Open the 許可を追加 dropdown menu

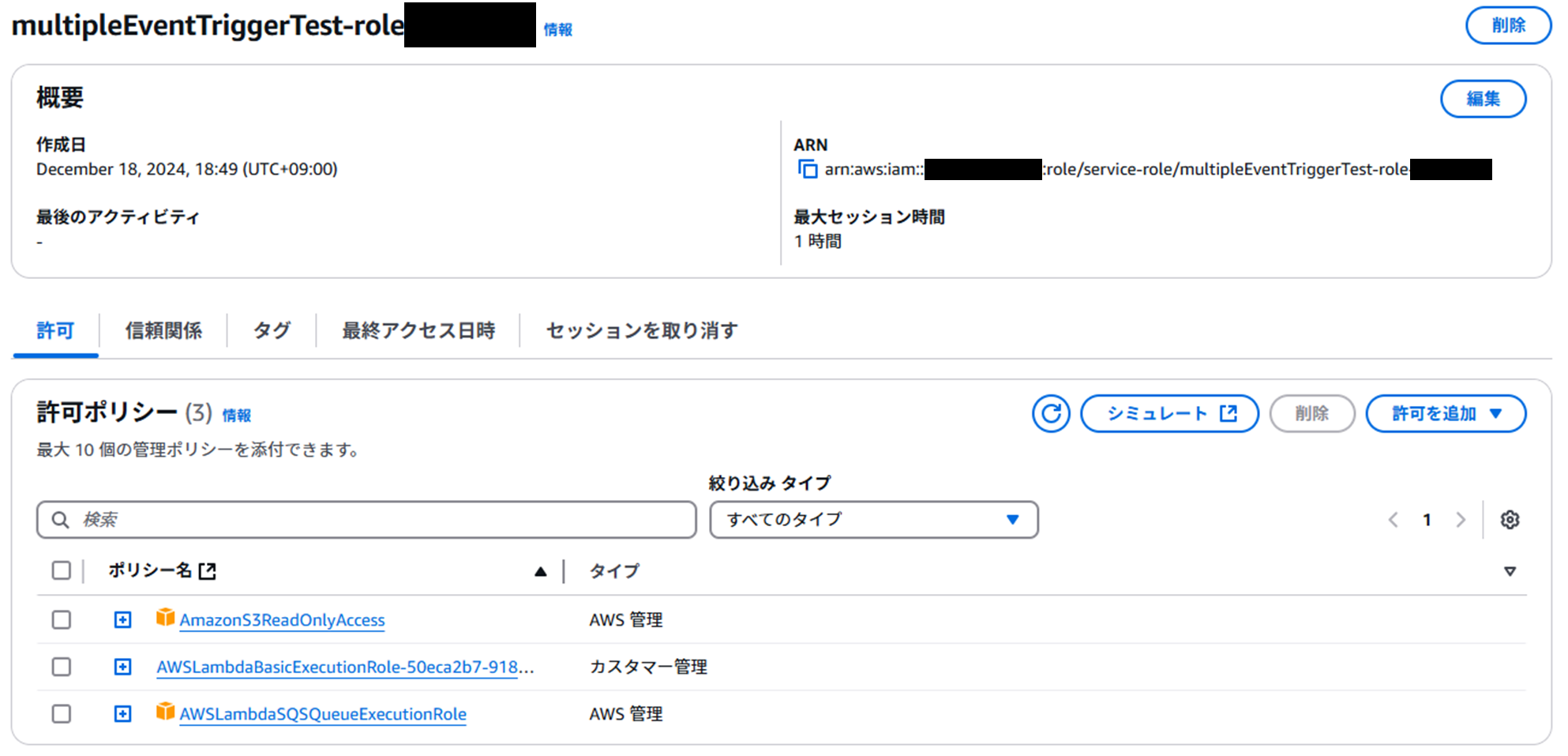tap(1446, 413)
